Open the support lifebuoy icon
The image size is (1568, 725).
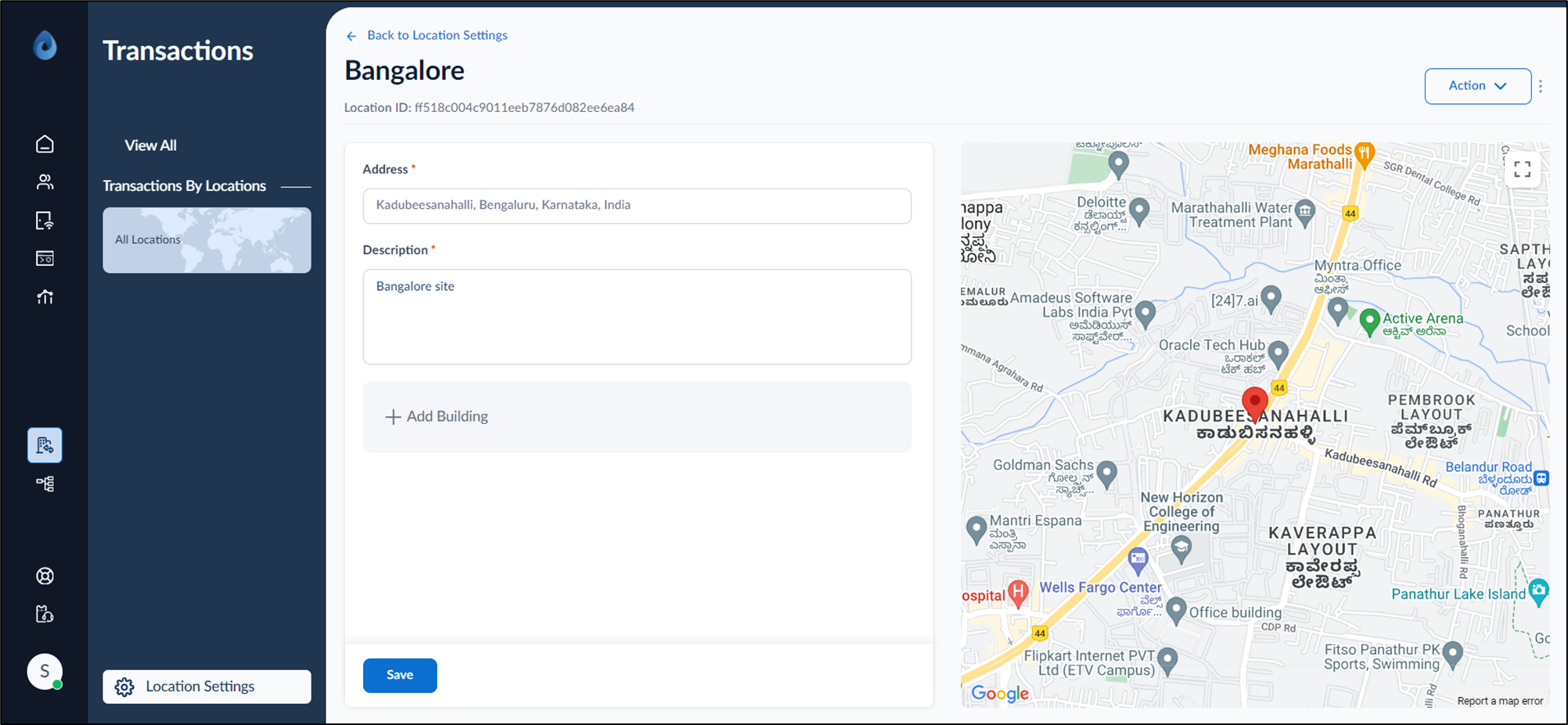coord(45,576)
